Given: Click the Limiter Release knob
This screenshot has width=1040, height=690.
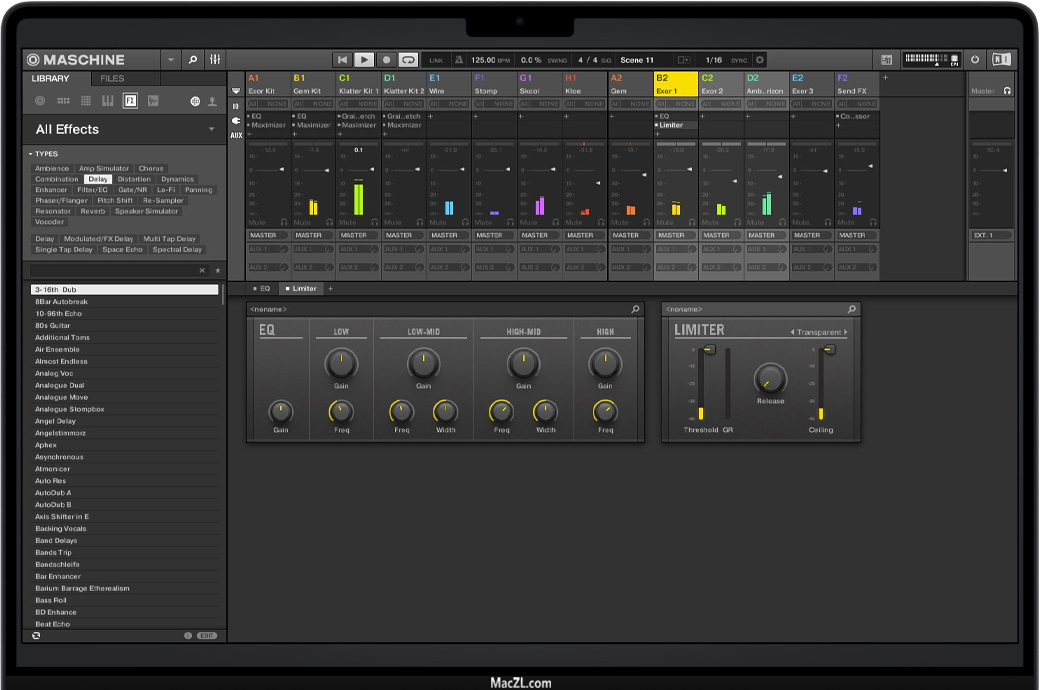Looking at the screenshot, I should point(770,379).
